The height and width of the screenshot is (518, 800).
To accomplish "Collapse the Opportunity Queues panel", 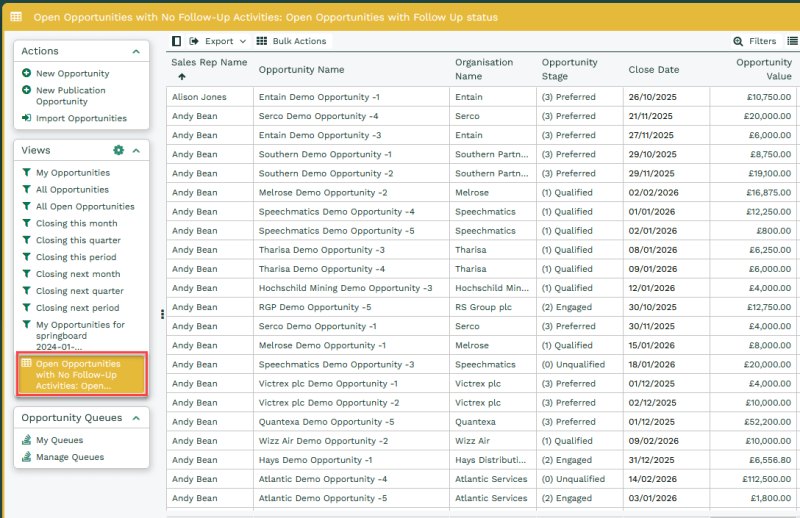I will pyautogui.click(x=136, y=418).
